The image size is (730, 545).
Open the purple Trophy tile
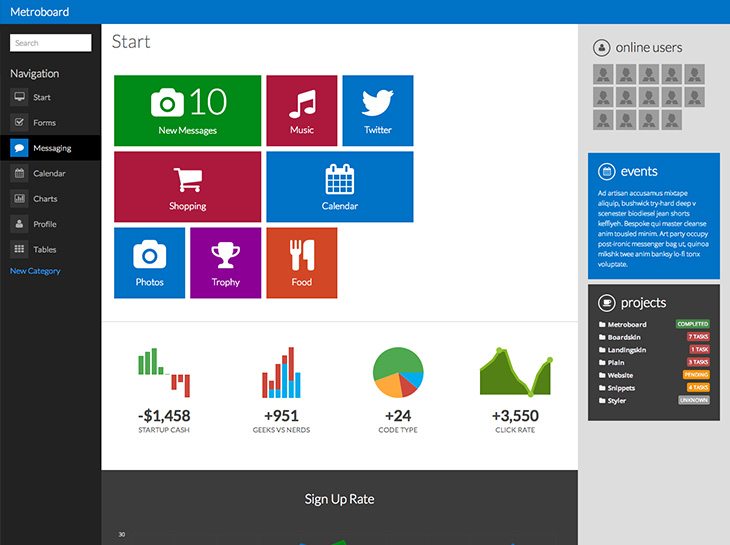[x=225, y=263]
